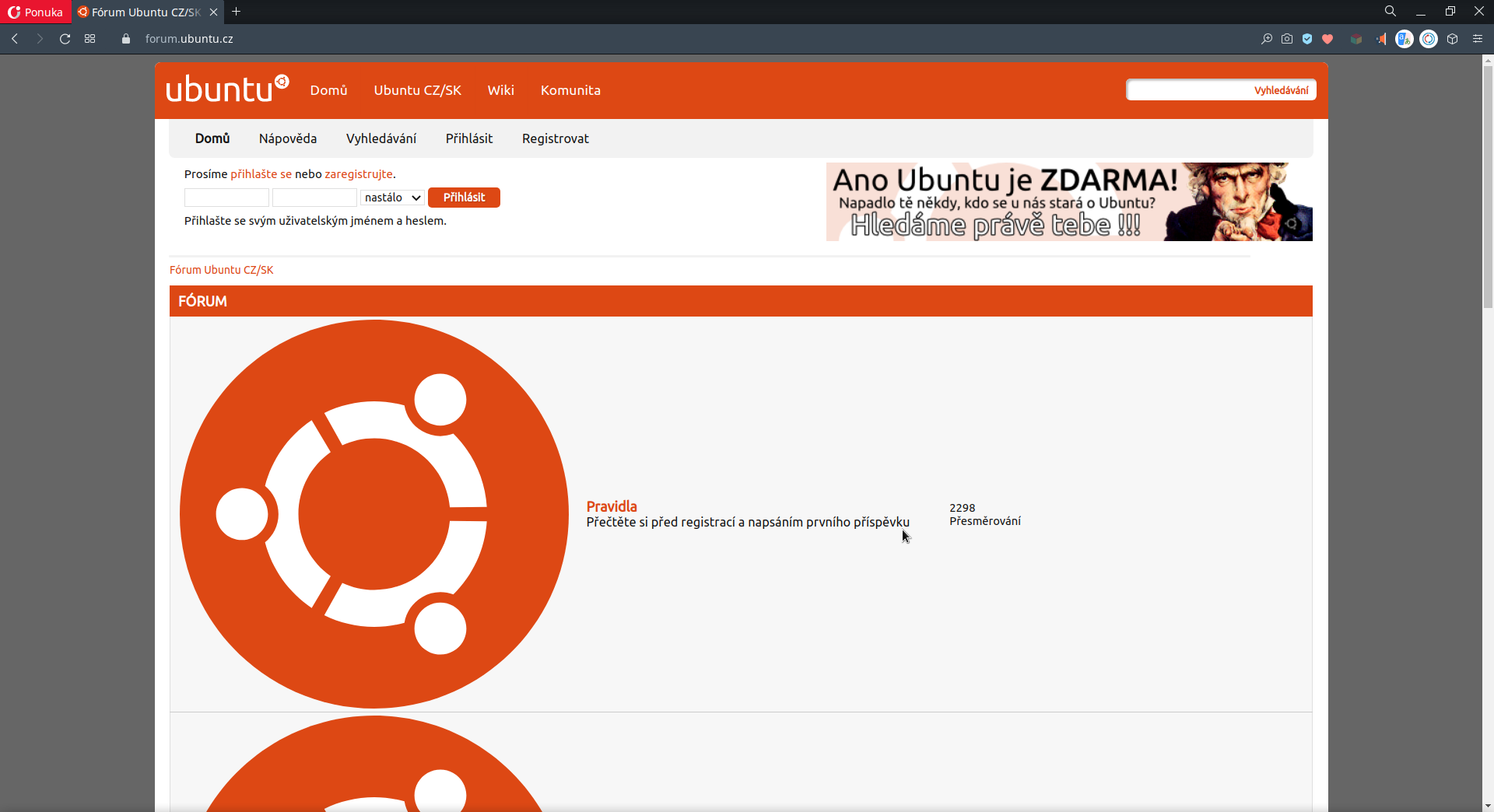Switch to the Fórum Ubuntu CZ/SK tab
Image resolution: width=1494 pixels, height=812 pixels.
[140, 12]
